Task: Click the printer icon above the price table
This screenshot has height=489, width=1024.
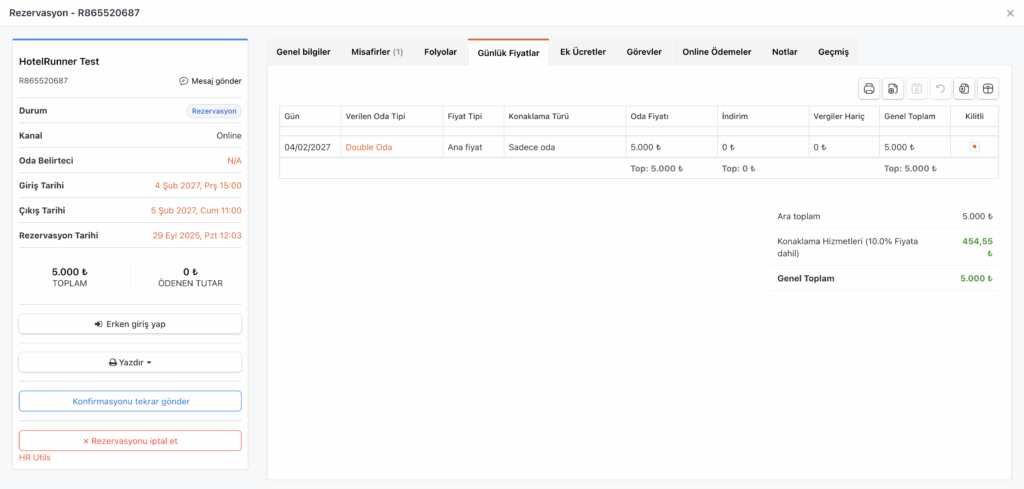Action: pyautogui.click(x=869, y=89)
